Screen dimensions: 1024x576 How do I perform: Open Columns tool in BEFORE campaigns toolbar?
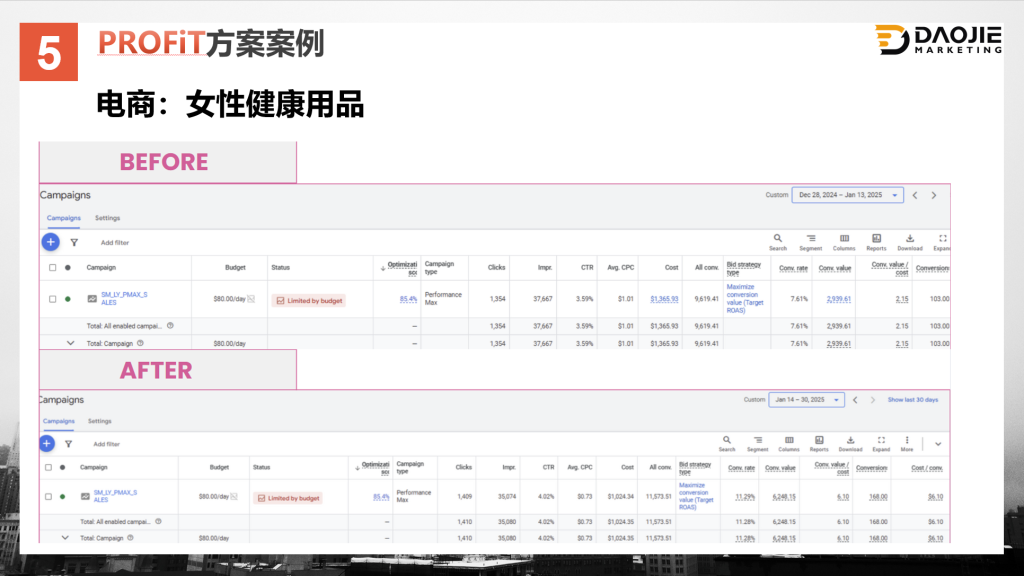(844, 242)
